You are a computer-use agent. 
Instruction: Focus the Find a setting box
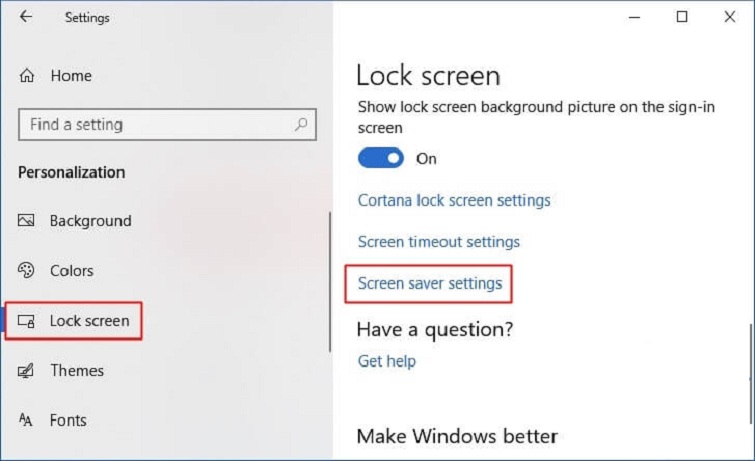(x=155, y=125)
